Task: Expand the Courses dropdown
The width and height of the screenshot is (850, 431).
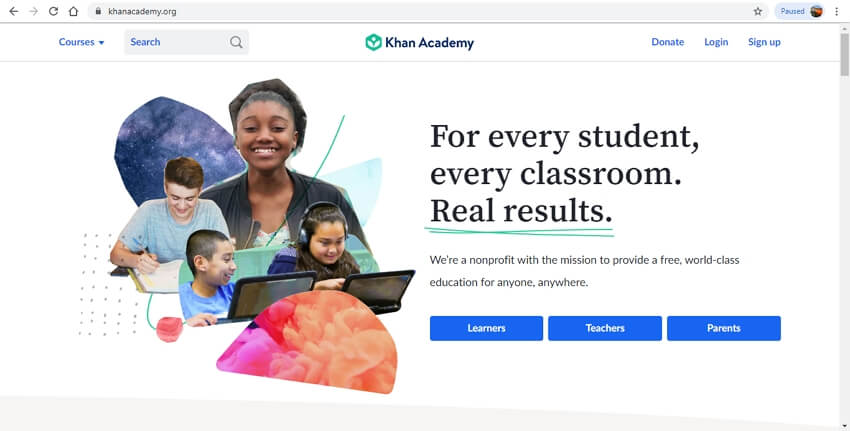Action: [81, 42]
